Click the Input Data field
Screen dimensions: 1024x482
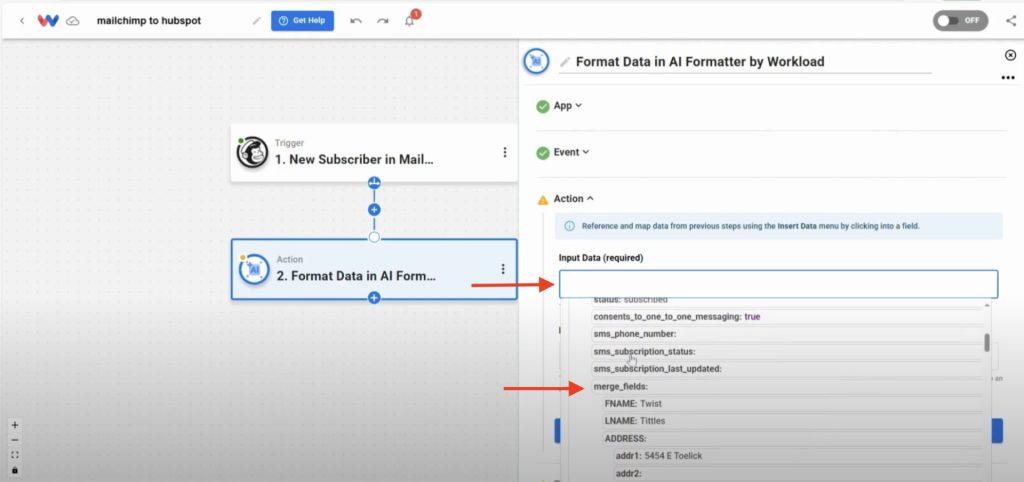coord(778,284)
